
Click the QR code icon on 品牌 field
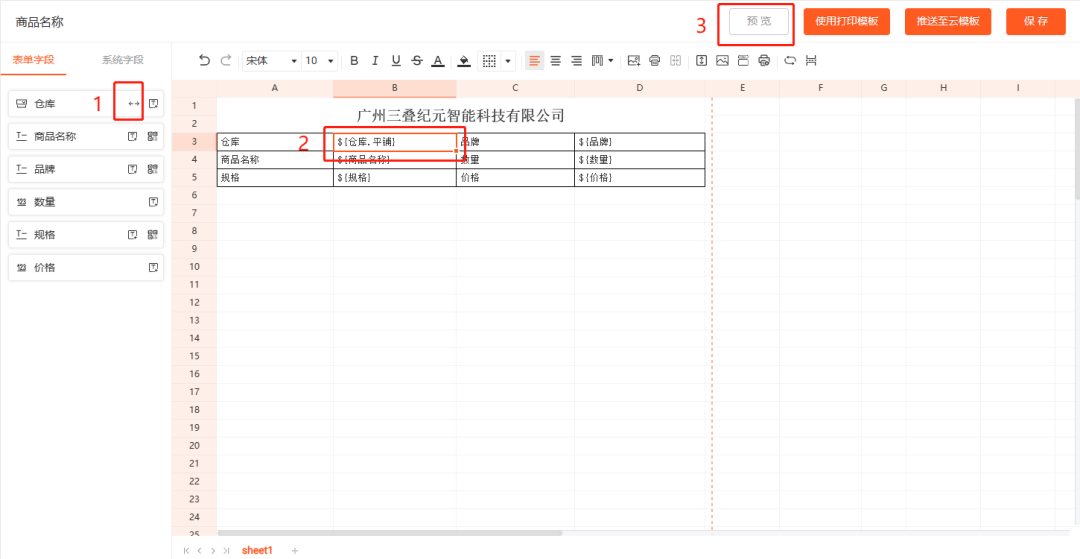click(153, 169)
